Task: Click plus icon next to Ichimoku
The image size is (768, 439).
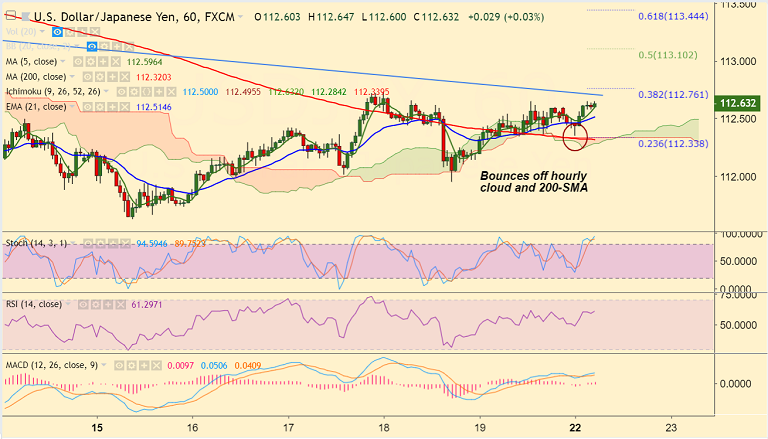Action: [x=159, y=92]
